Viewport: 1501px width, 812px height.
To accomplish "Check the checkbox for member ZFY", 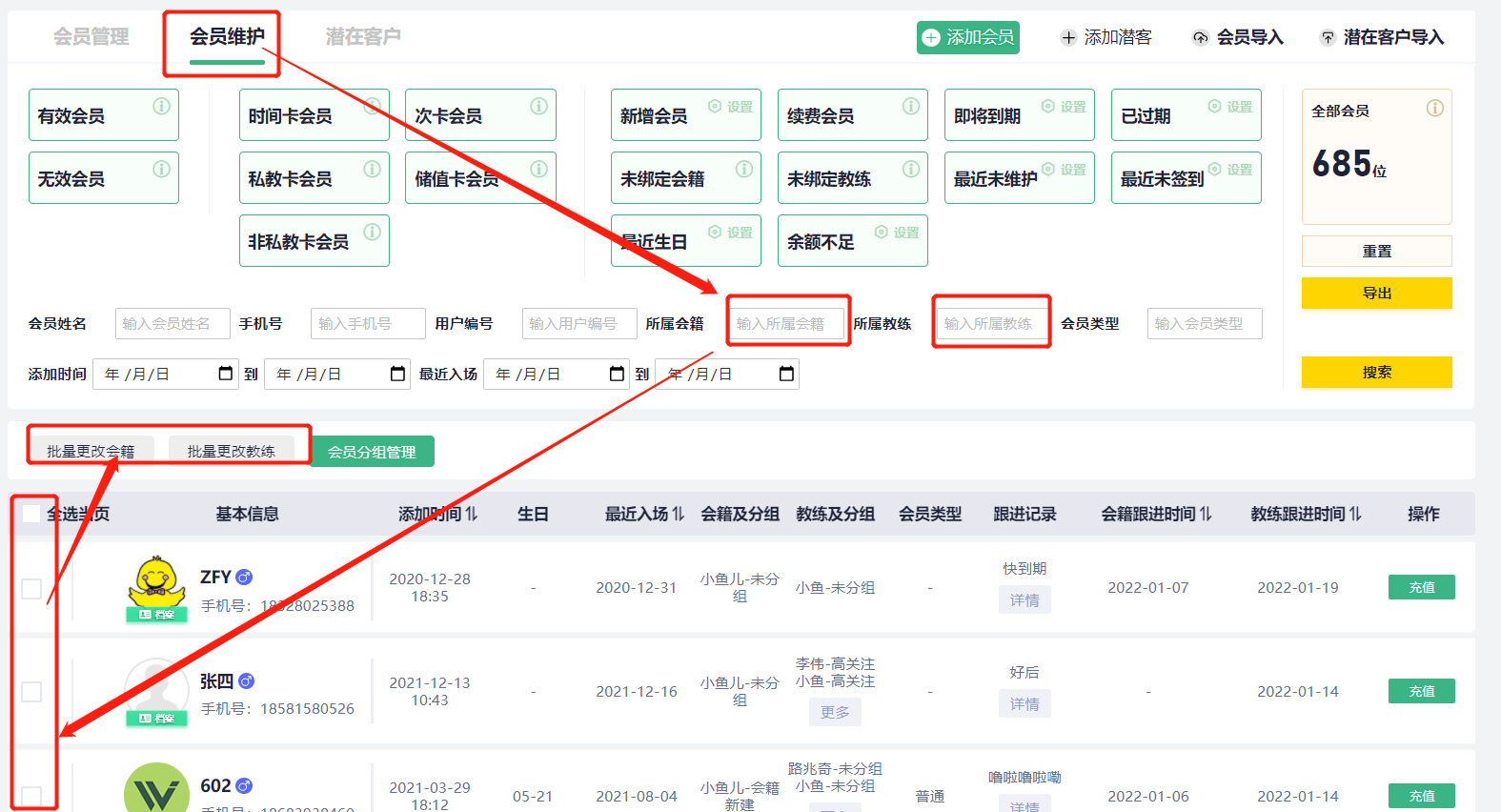I will click(x=31, y=589).
